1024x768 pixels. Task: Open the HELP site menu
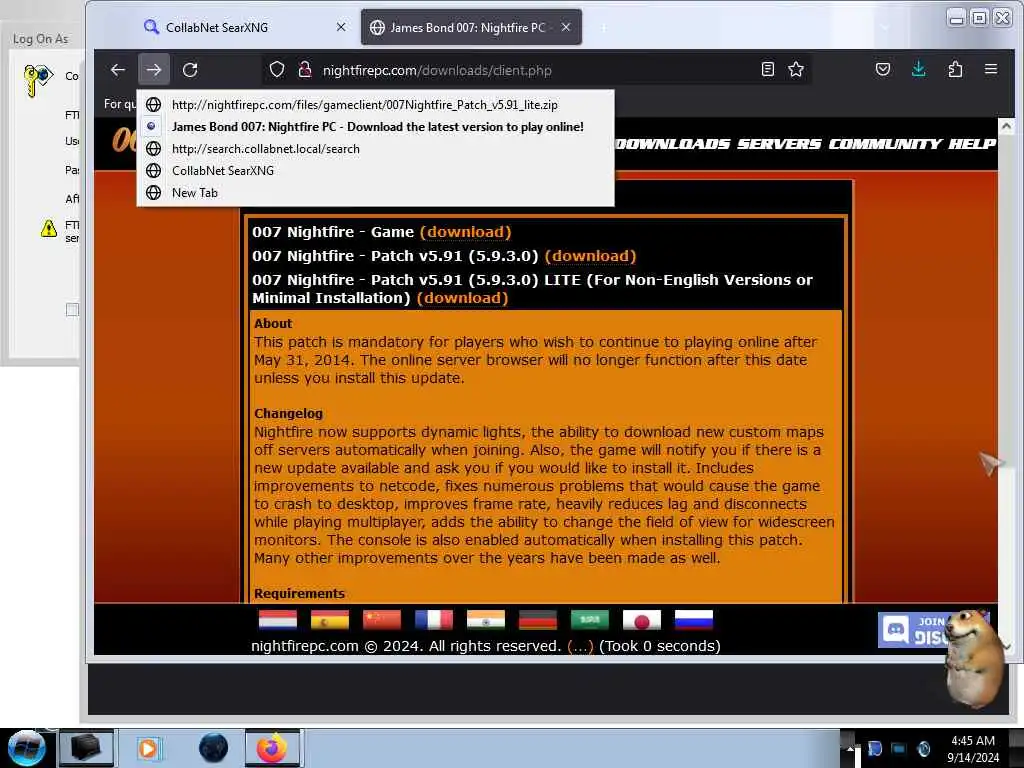pos(972,144)
